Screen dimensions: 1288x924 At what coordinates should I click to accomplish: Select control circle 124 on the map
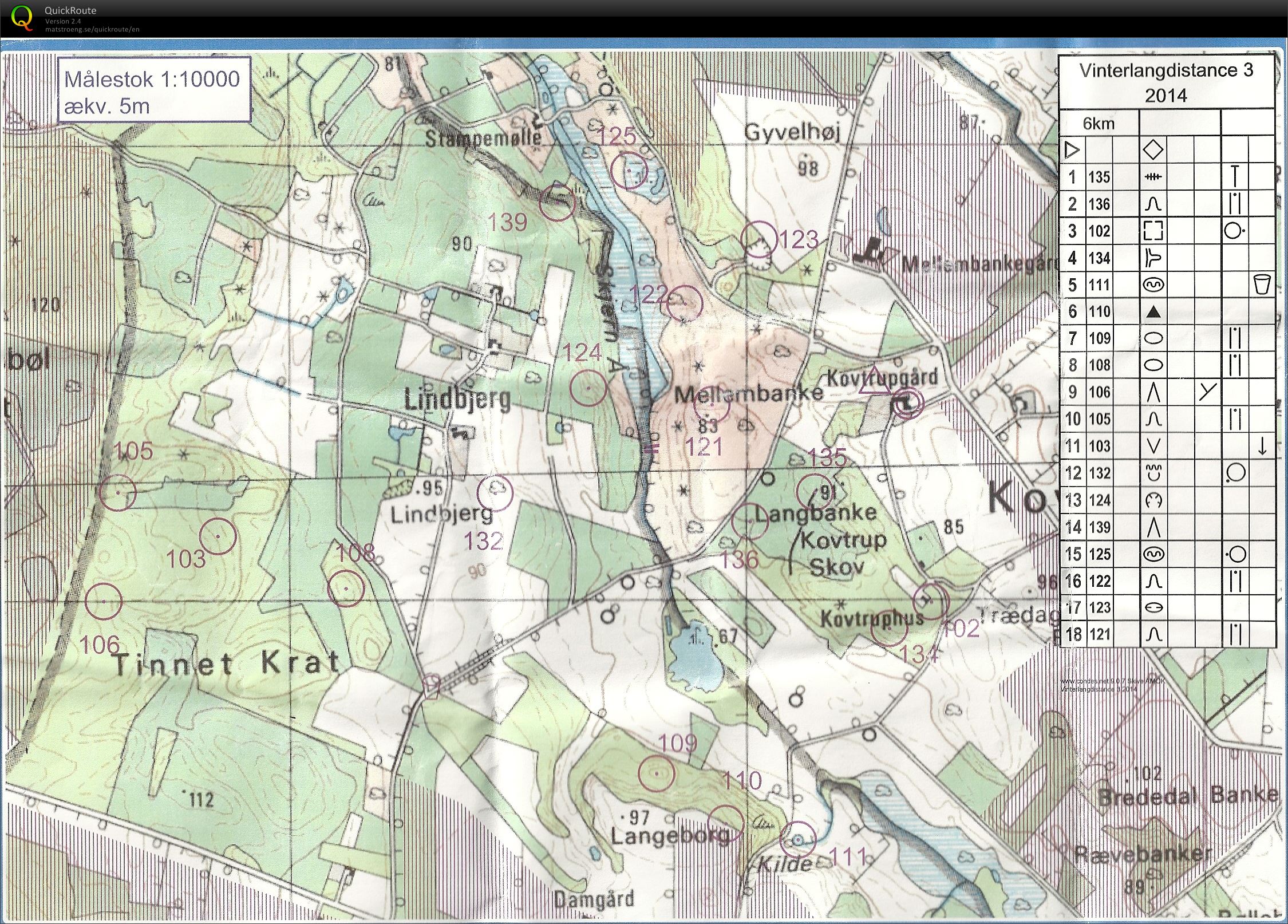[588, 388]
